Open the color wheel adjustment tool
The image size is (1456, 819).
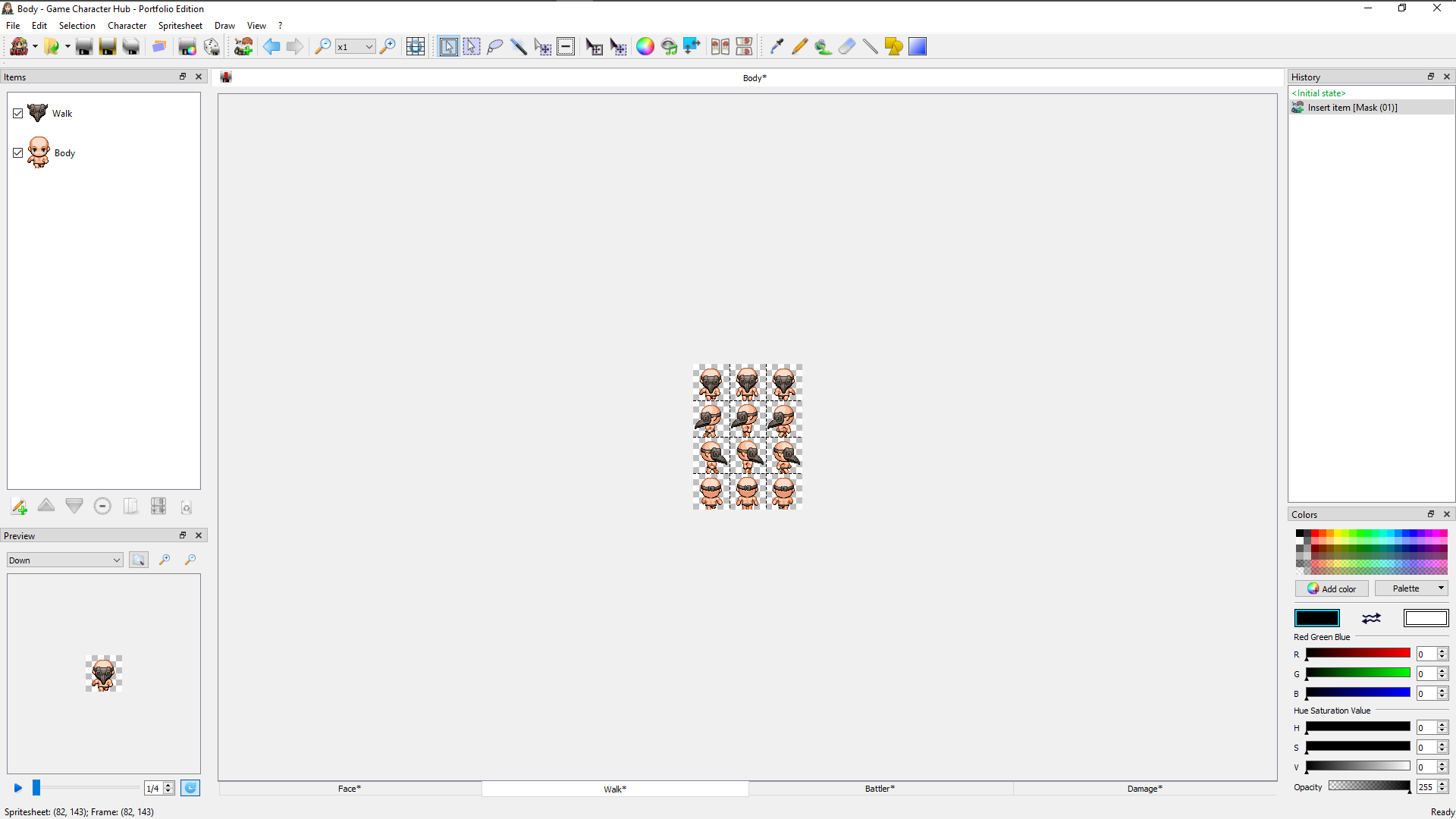click(x=645, y=47)
